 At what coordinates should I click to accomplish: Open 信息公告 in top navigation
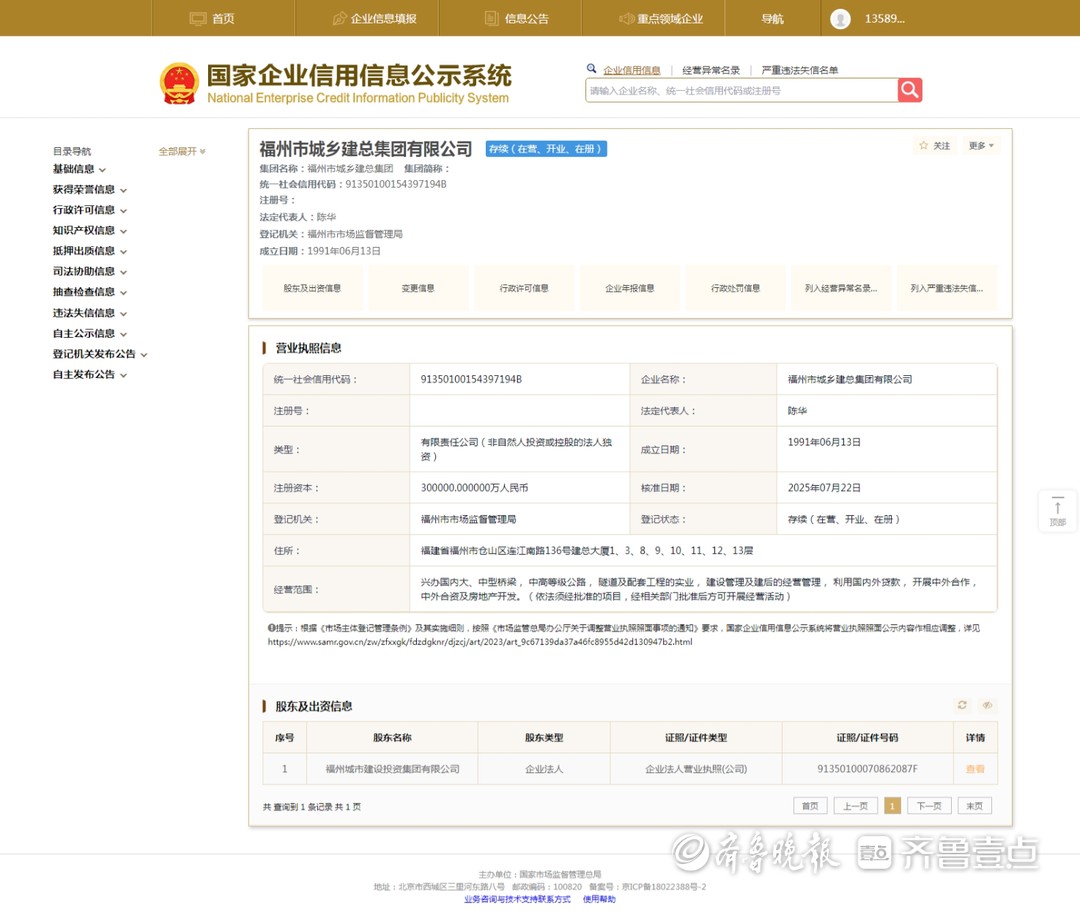pos(517,19)
